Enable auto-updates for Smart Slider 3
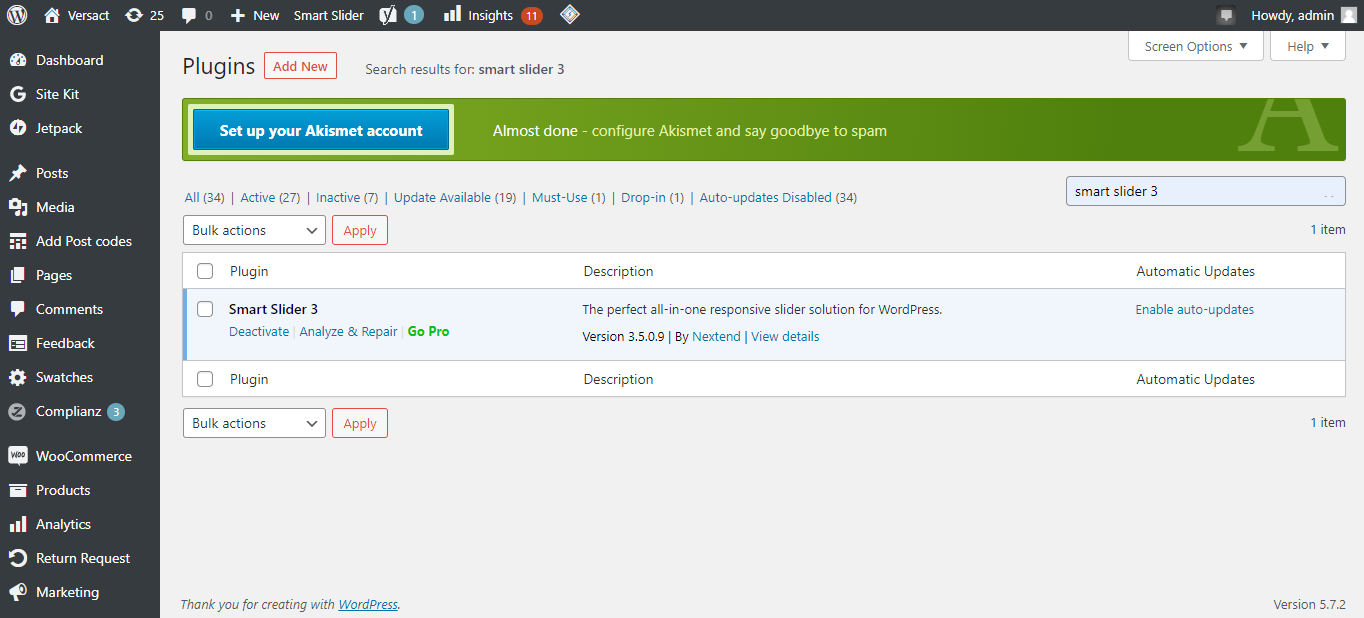The image size is (1364, 618). [x=1194, y=310]
